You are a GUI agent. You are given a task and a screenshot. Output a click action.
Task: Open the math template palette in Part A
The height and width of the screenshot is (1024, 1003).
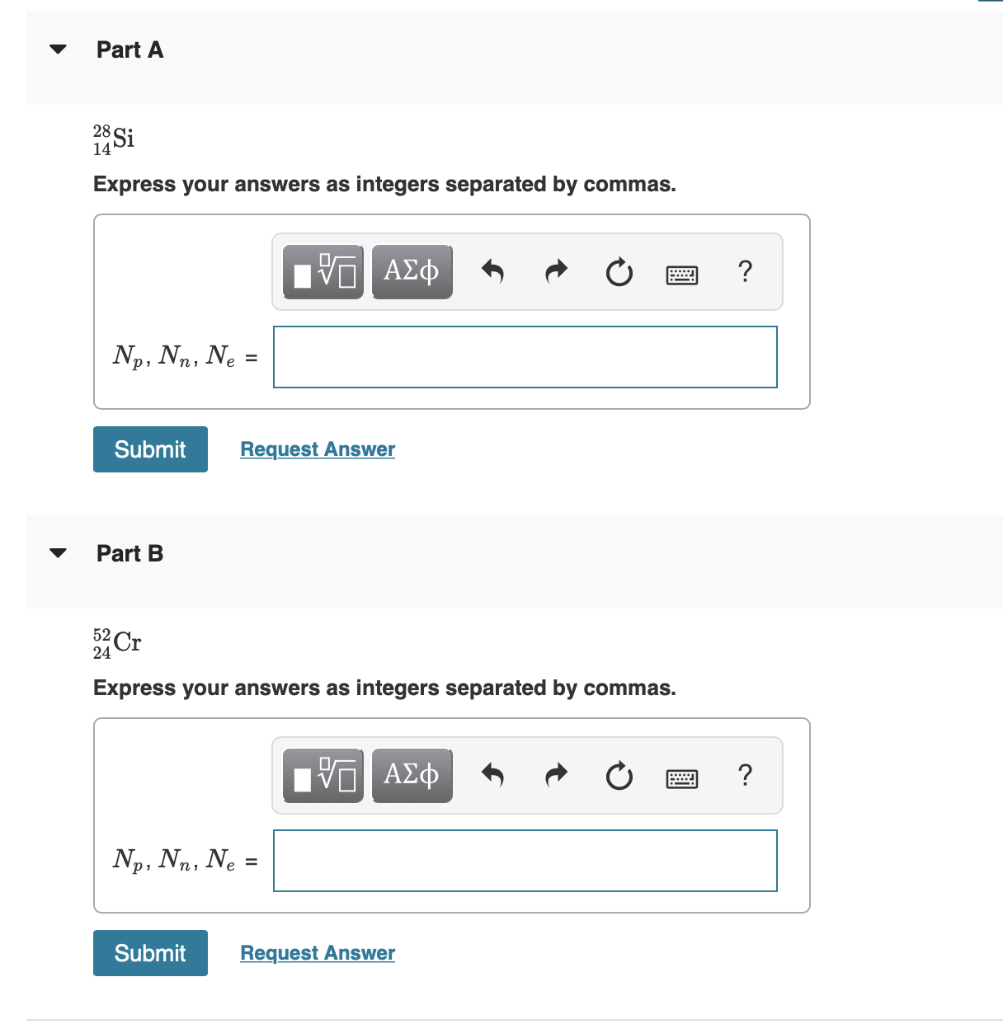point(322,271)
